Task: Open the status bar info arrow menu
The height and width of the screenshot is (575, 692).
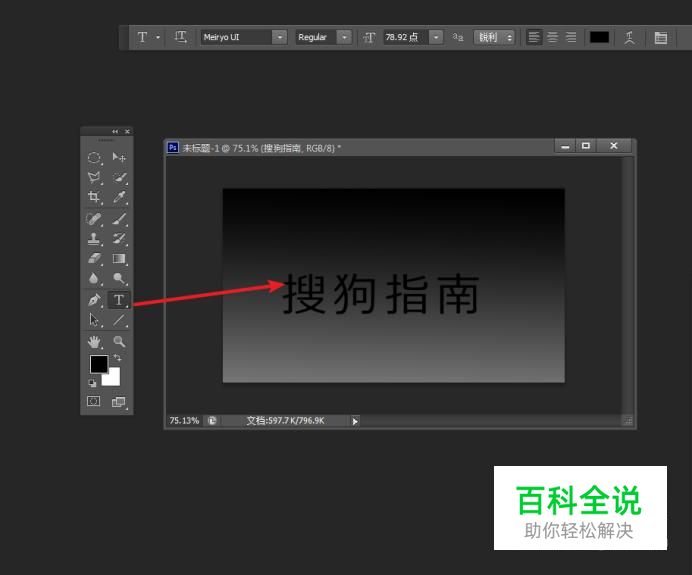Action: click(x=355, y=421)
